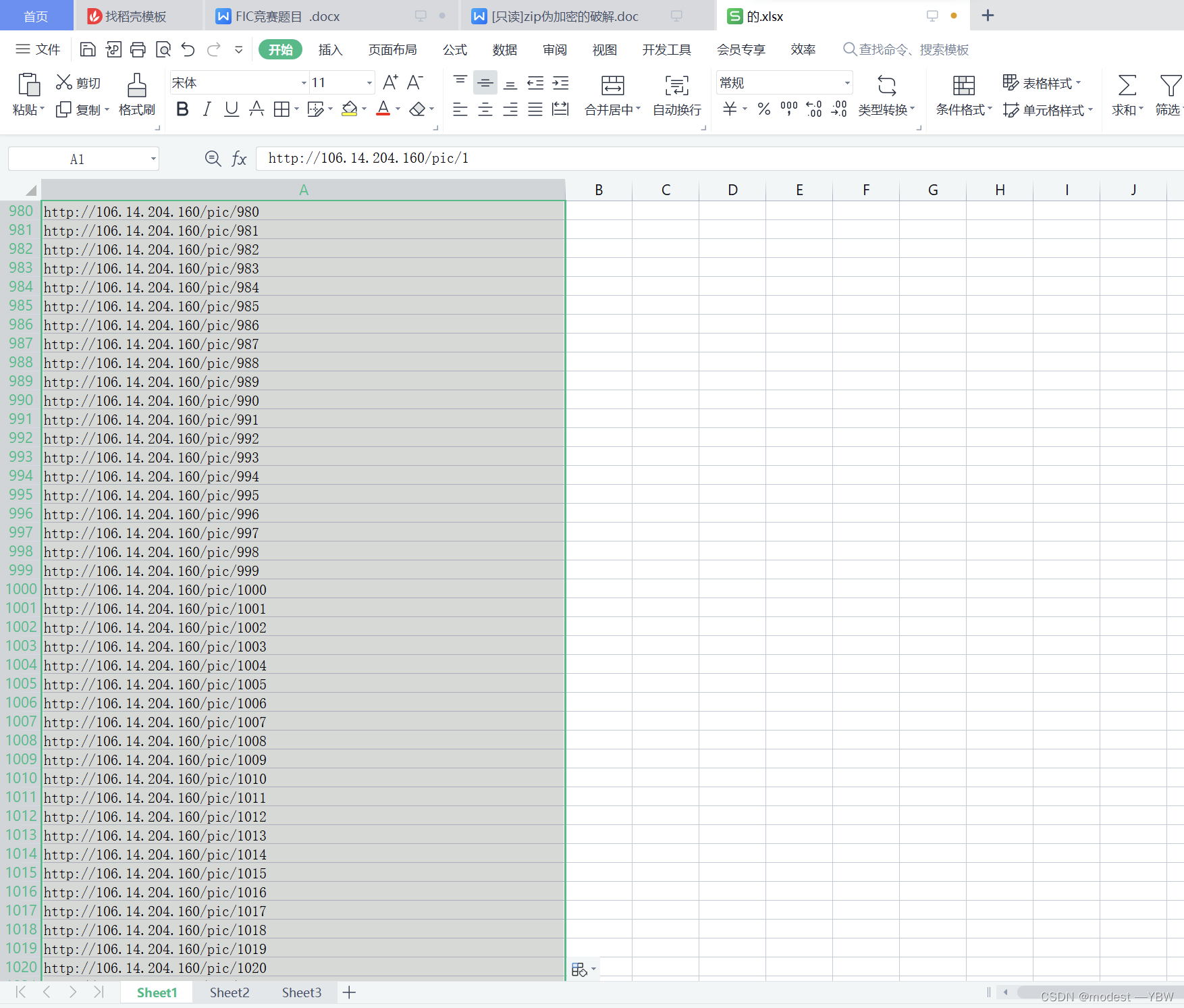Increase decimal places
1184x1008 pixels.
(x=814, y=109)
